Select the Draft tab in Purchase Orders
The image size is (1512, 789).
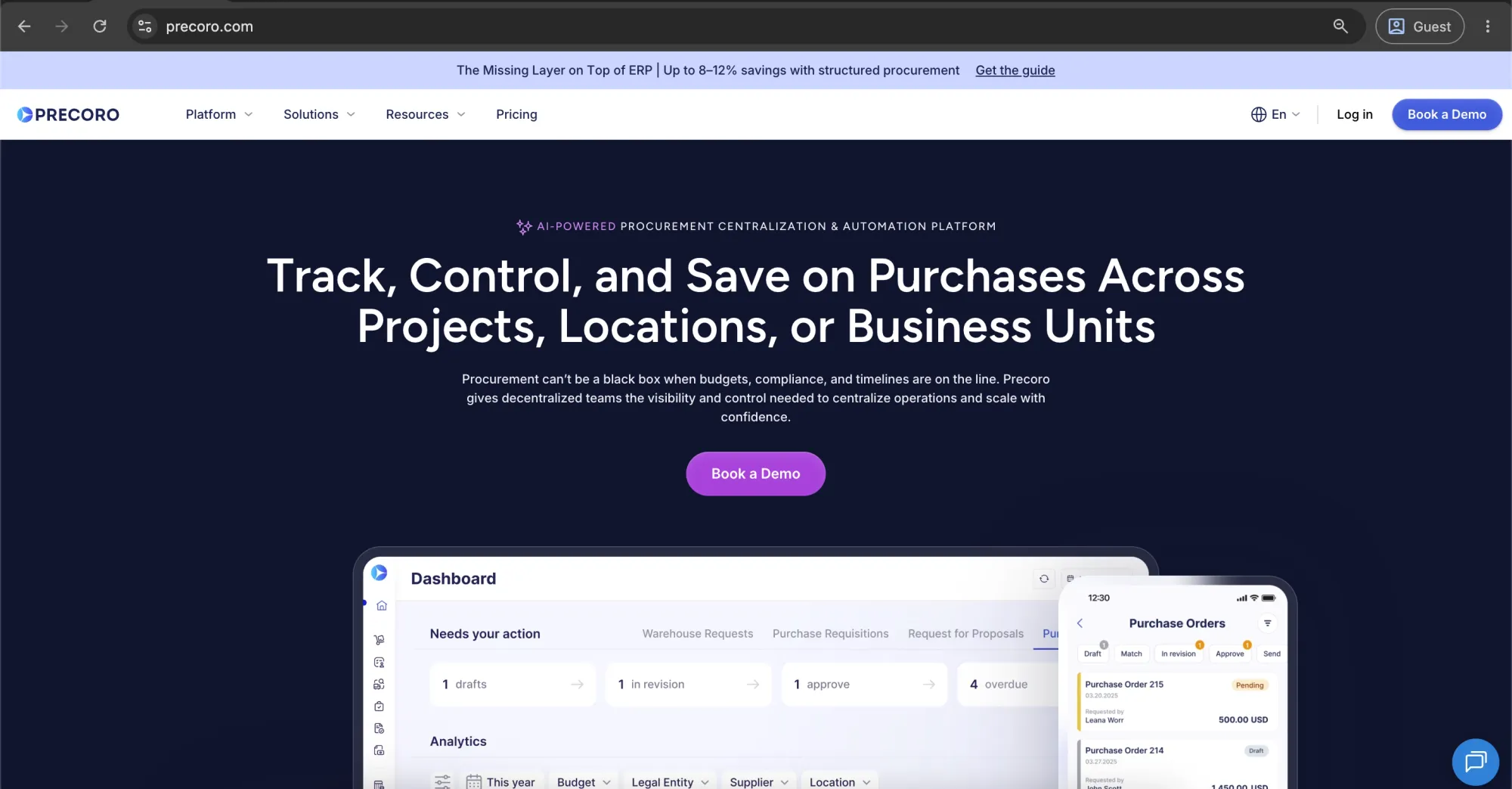point(1092,654)
